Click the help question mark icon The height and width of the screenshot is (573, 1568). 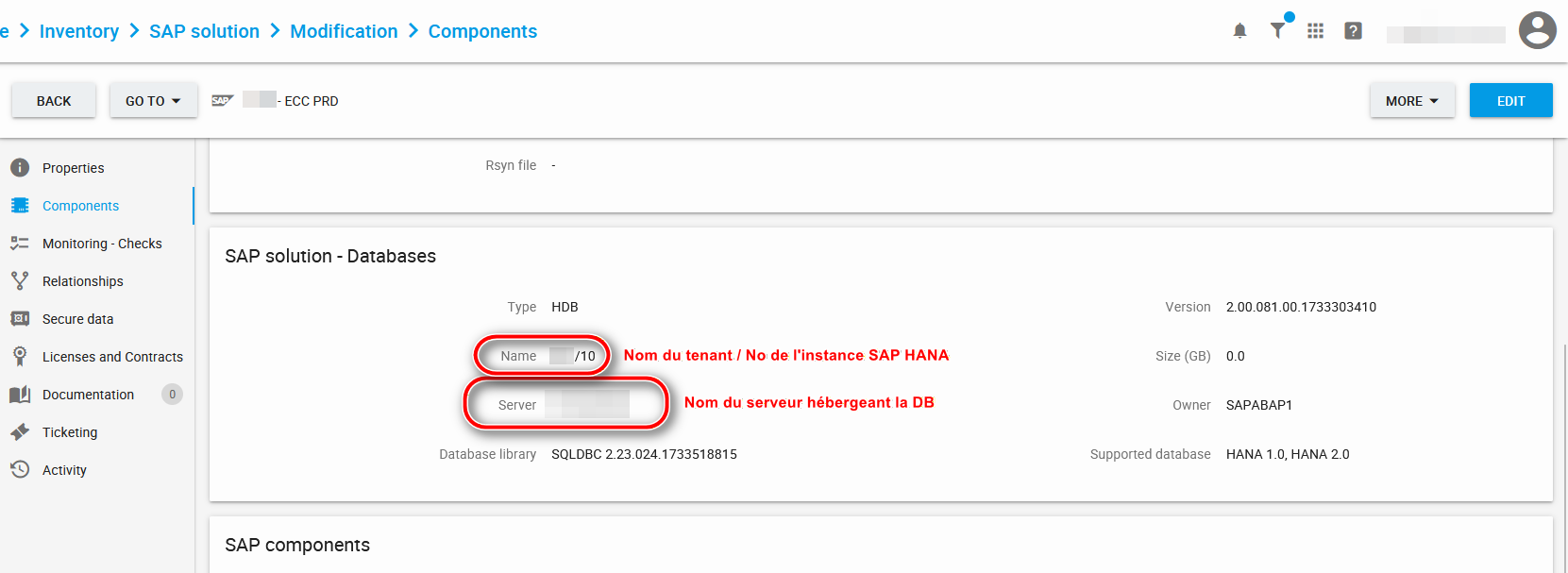pos(1353,31)
